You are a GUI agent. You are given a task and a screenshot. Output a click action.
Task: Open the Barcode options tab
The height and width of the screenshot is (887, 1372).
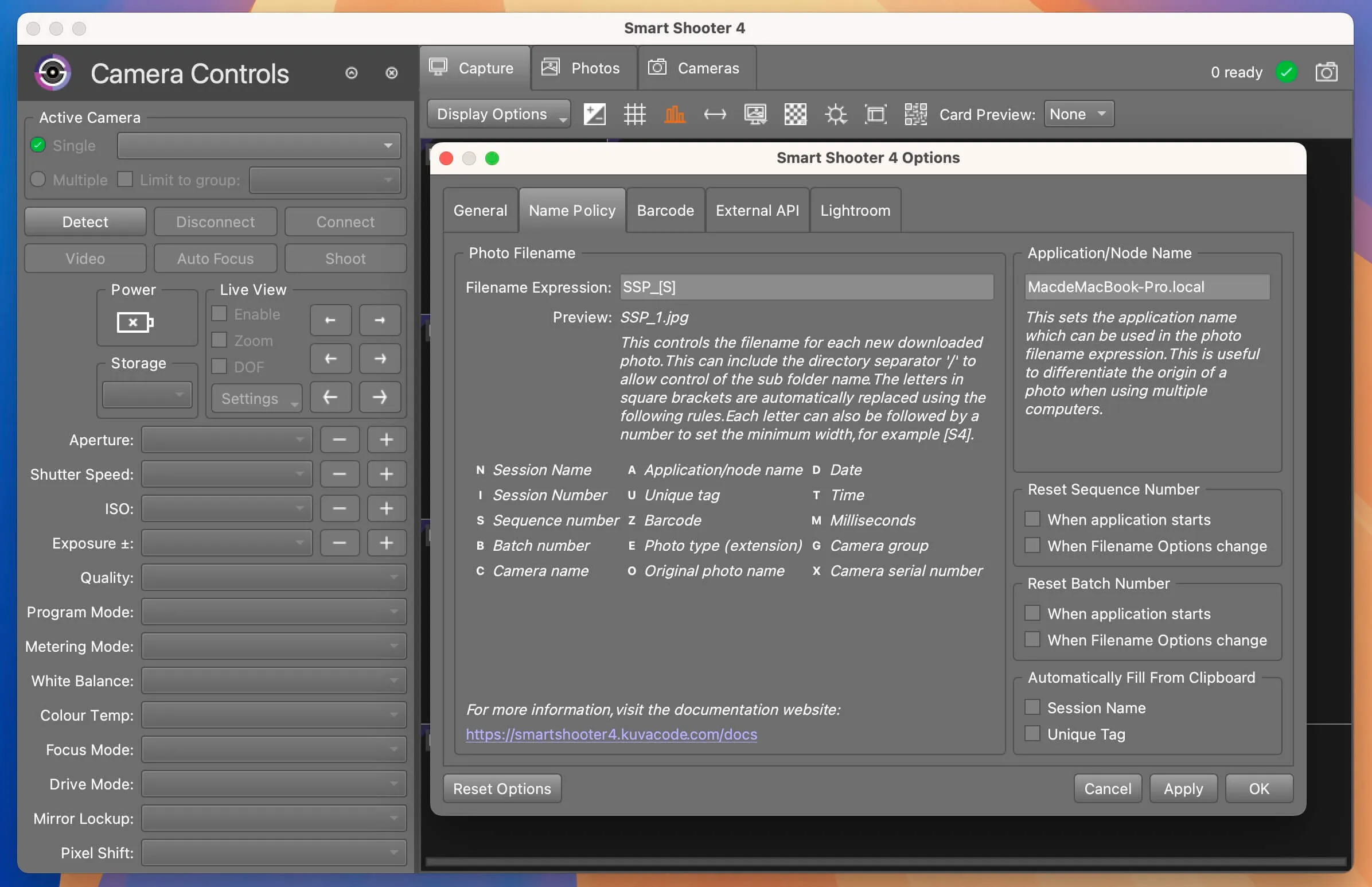[x=665, y=210]
